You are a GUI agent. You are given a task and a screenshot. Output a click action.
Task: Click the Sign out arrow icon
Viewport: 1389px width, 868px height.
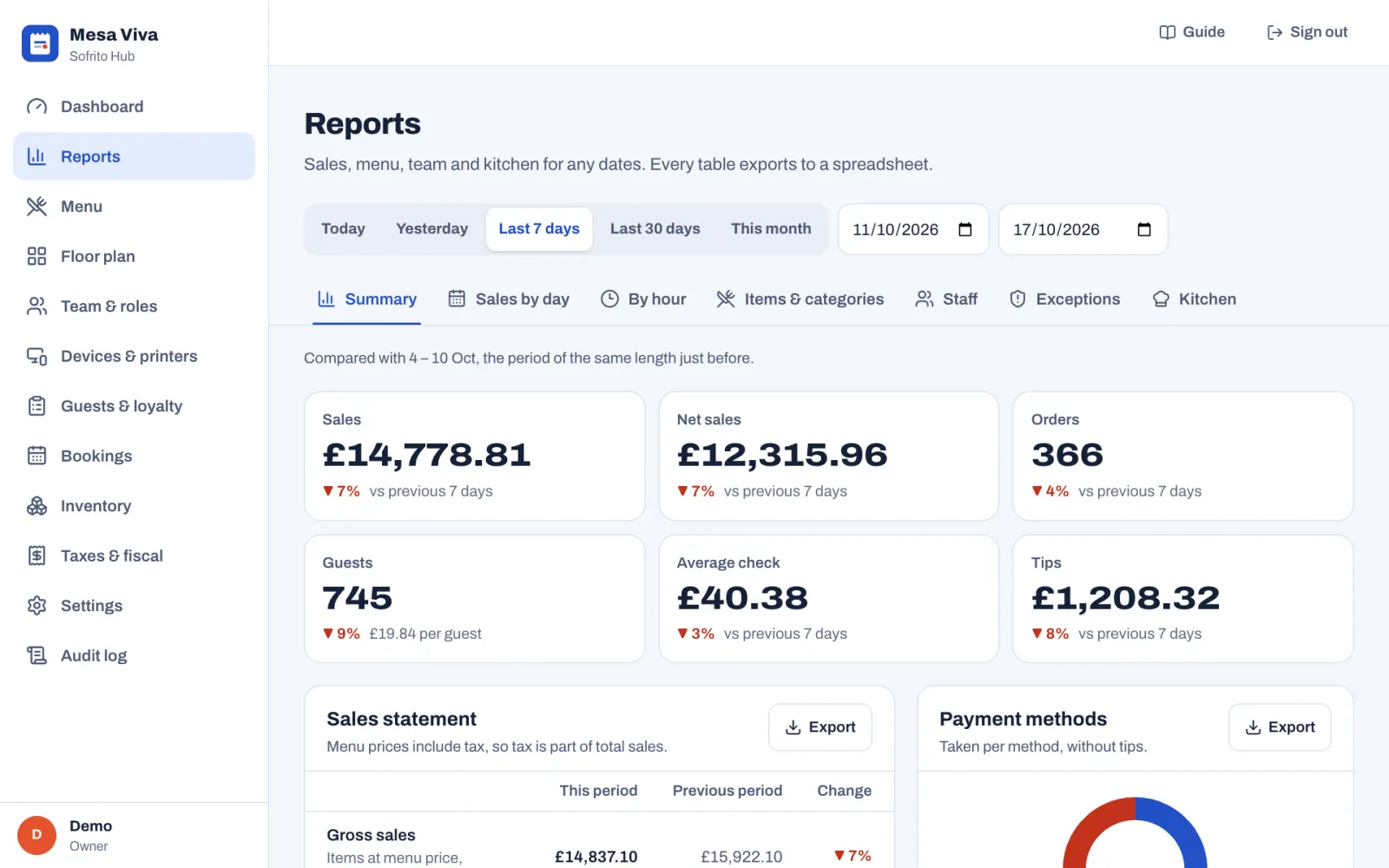coord(1274,32)
